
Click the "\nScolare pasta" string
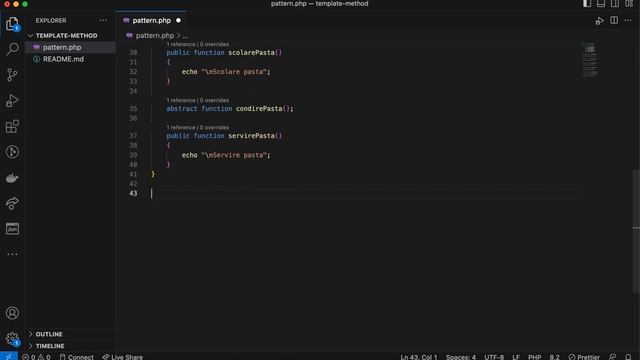click(x=234, y=72)
